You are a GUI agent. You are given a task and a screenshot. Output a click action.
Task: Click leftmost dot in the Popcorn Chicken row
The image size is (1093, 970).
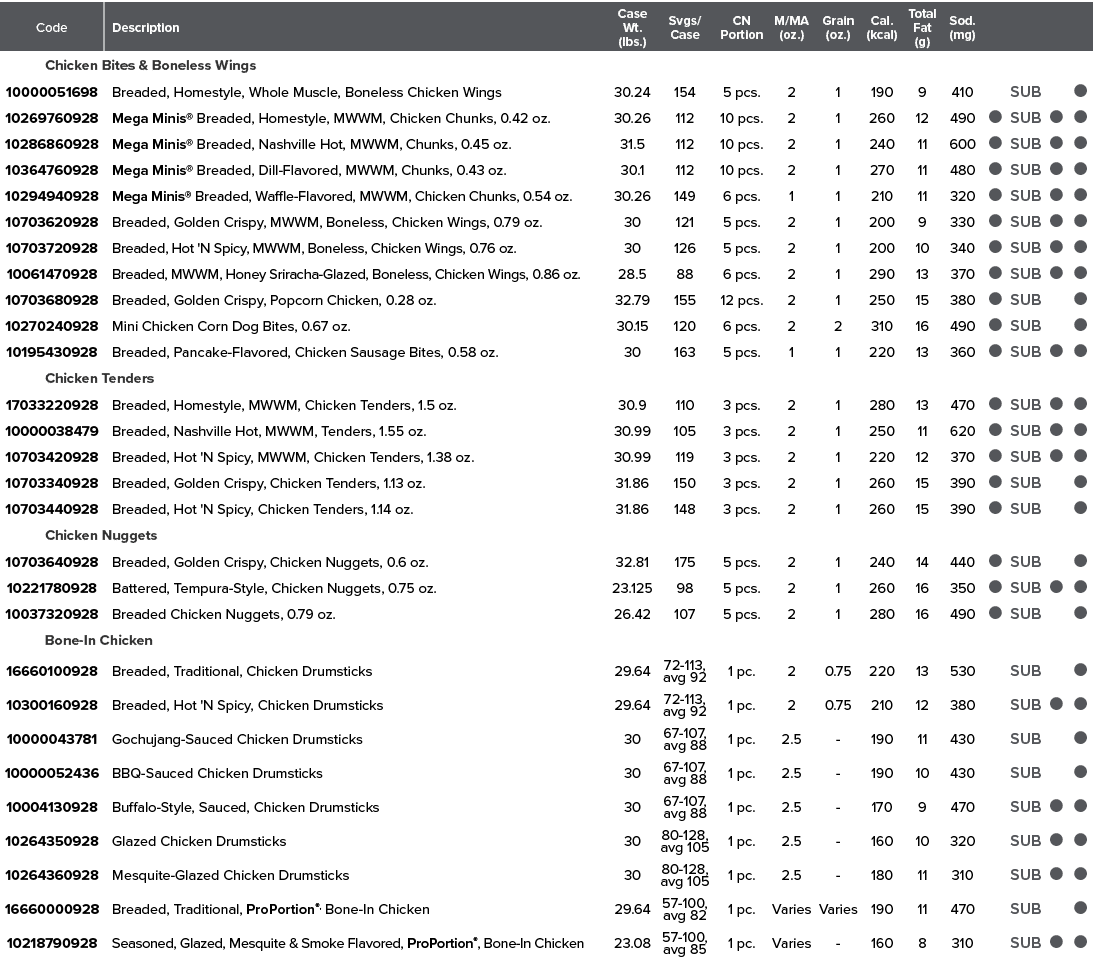tap(995, 299)
